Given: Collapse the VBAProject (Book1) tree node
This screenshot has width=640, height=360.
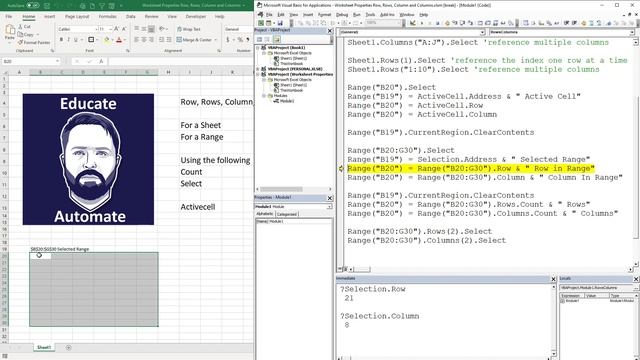Looking at the screenshot, I should click(258, 48).
